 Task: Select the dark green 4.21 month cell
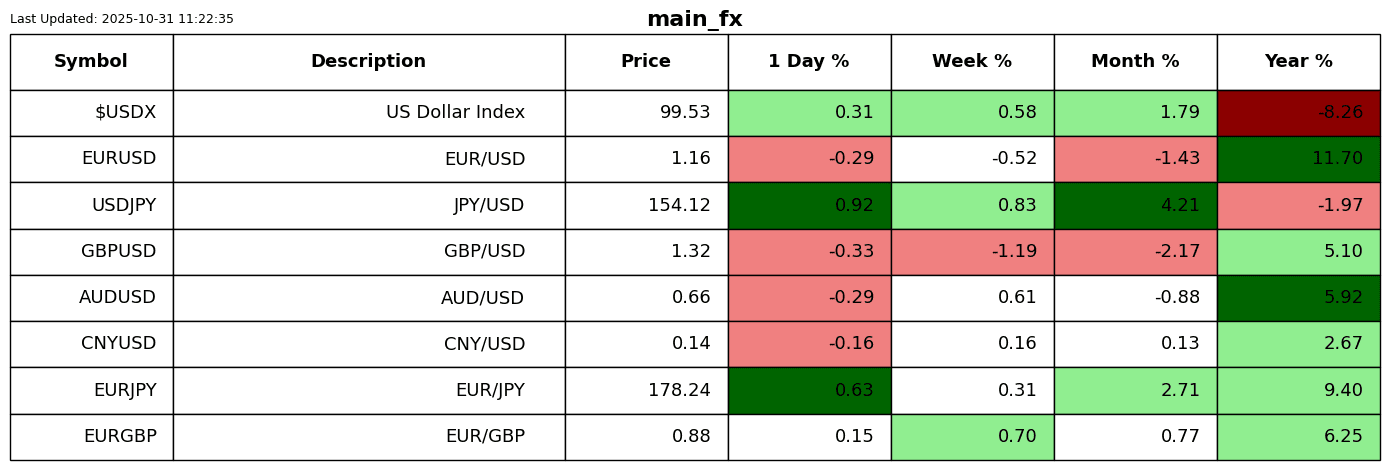coord(1135,205)
